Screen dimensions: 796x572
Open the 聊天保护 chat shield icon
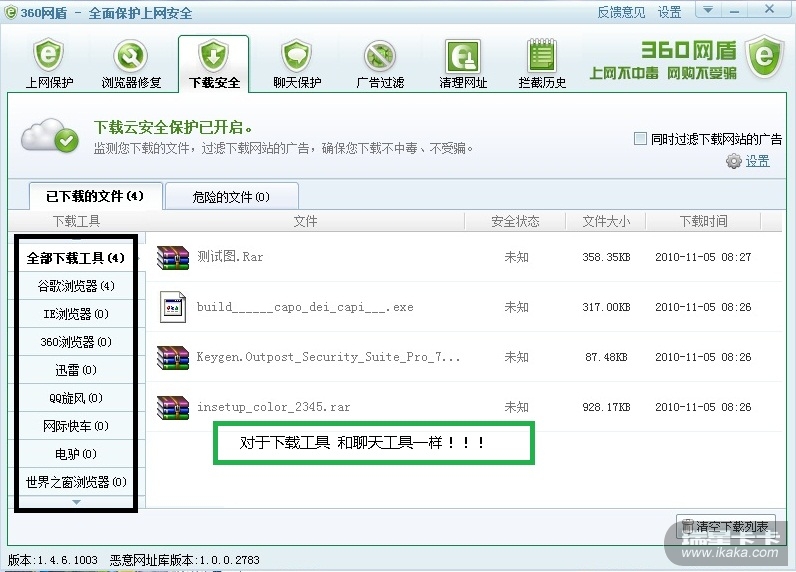coord(296,56)
